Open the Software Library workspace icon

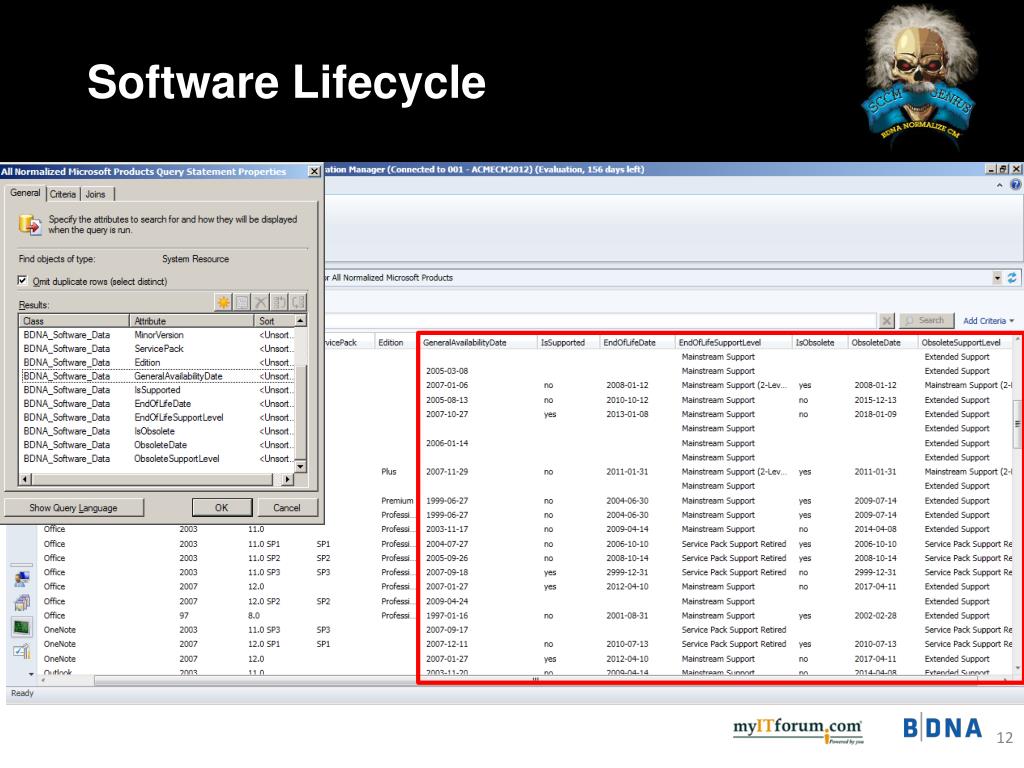22,603
